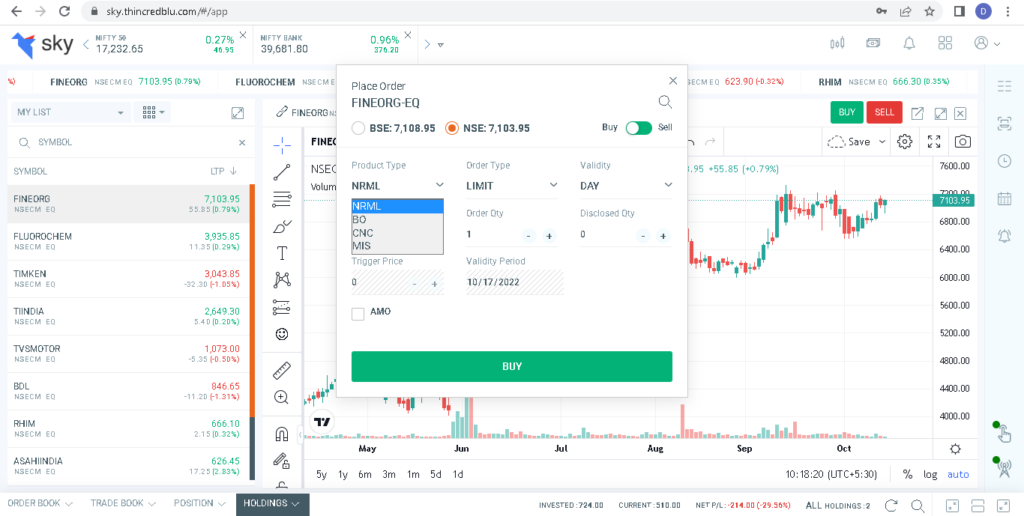
Task: Set the chart range to 6m
Action: (364, 475)
